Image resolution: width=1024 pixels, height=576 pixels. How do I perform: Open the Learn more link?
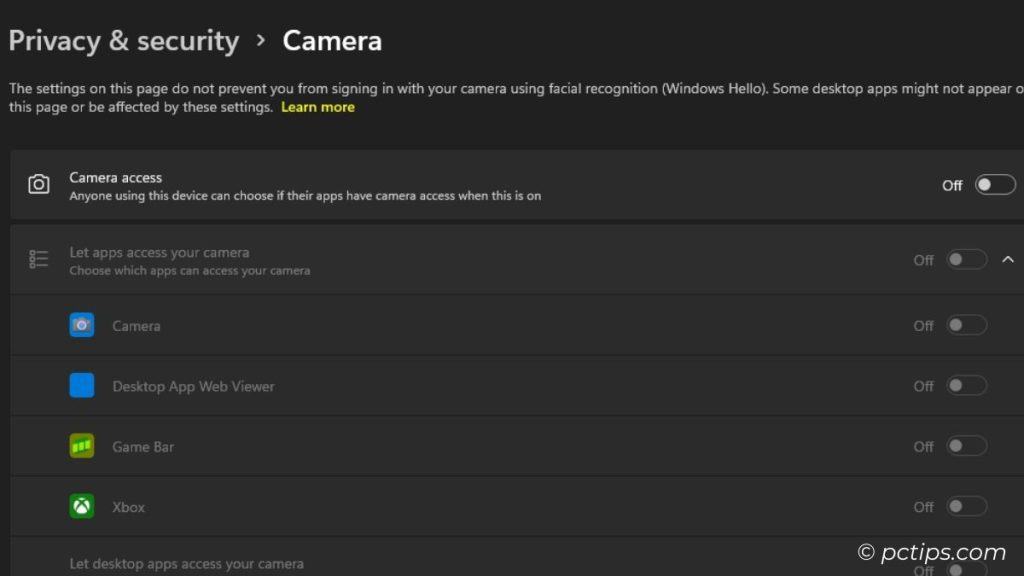coord(318,107)
